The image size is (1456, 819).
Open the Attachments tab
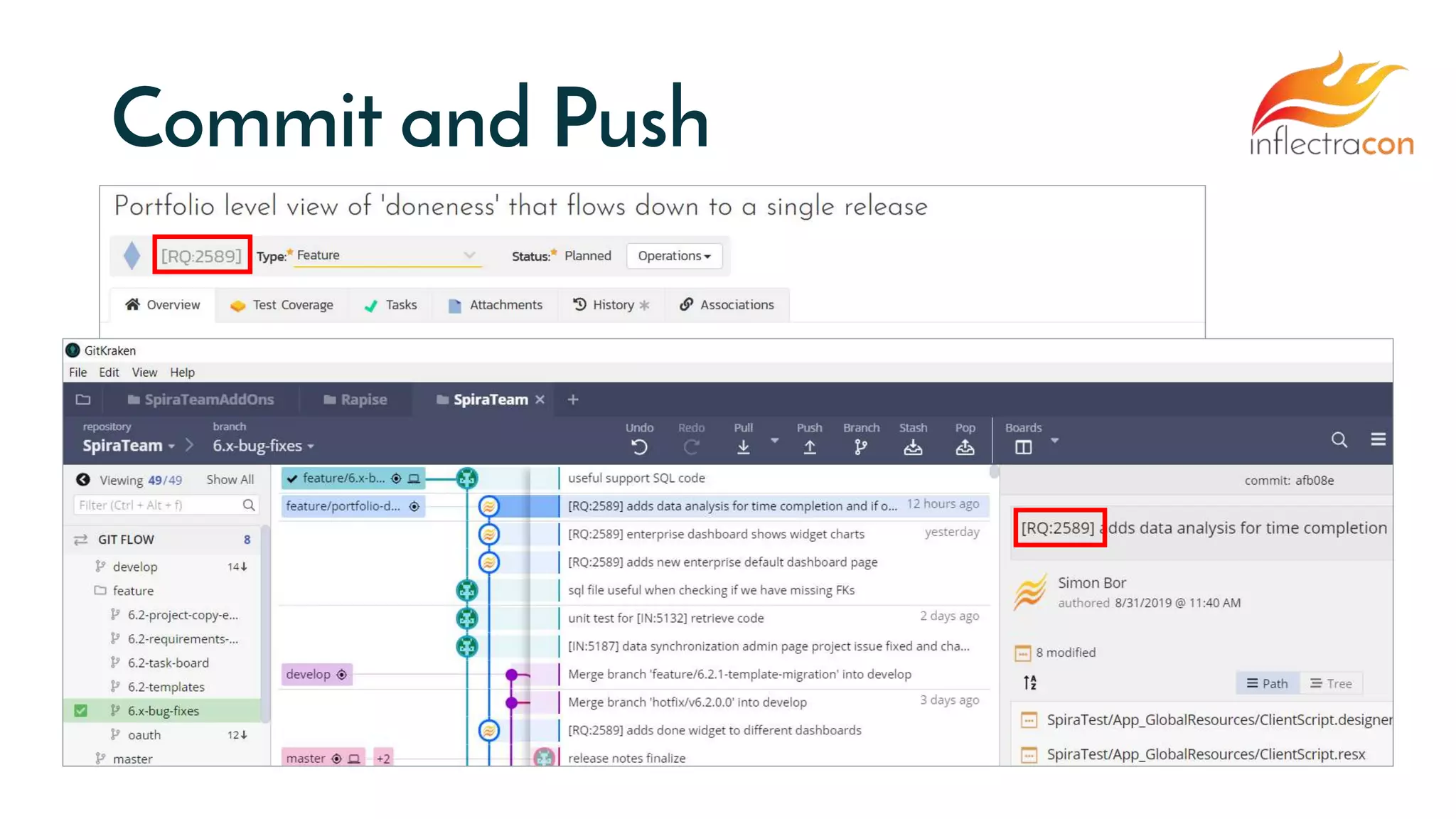click(496, 305)
